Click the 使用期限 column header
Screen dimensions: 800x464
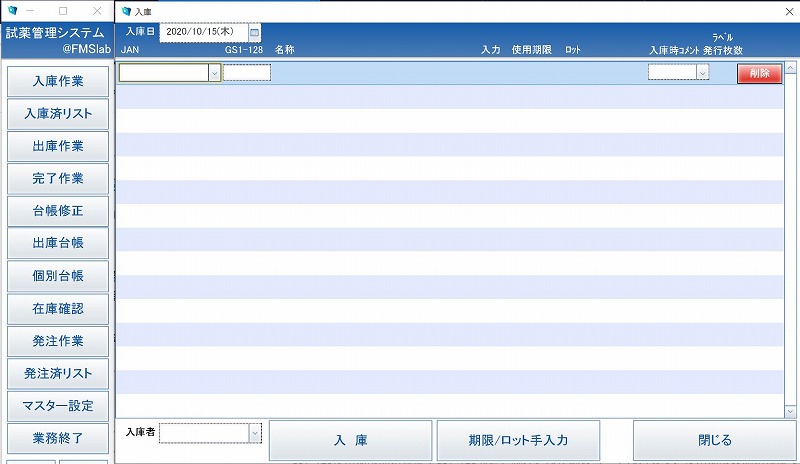(532, 50)
